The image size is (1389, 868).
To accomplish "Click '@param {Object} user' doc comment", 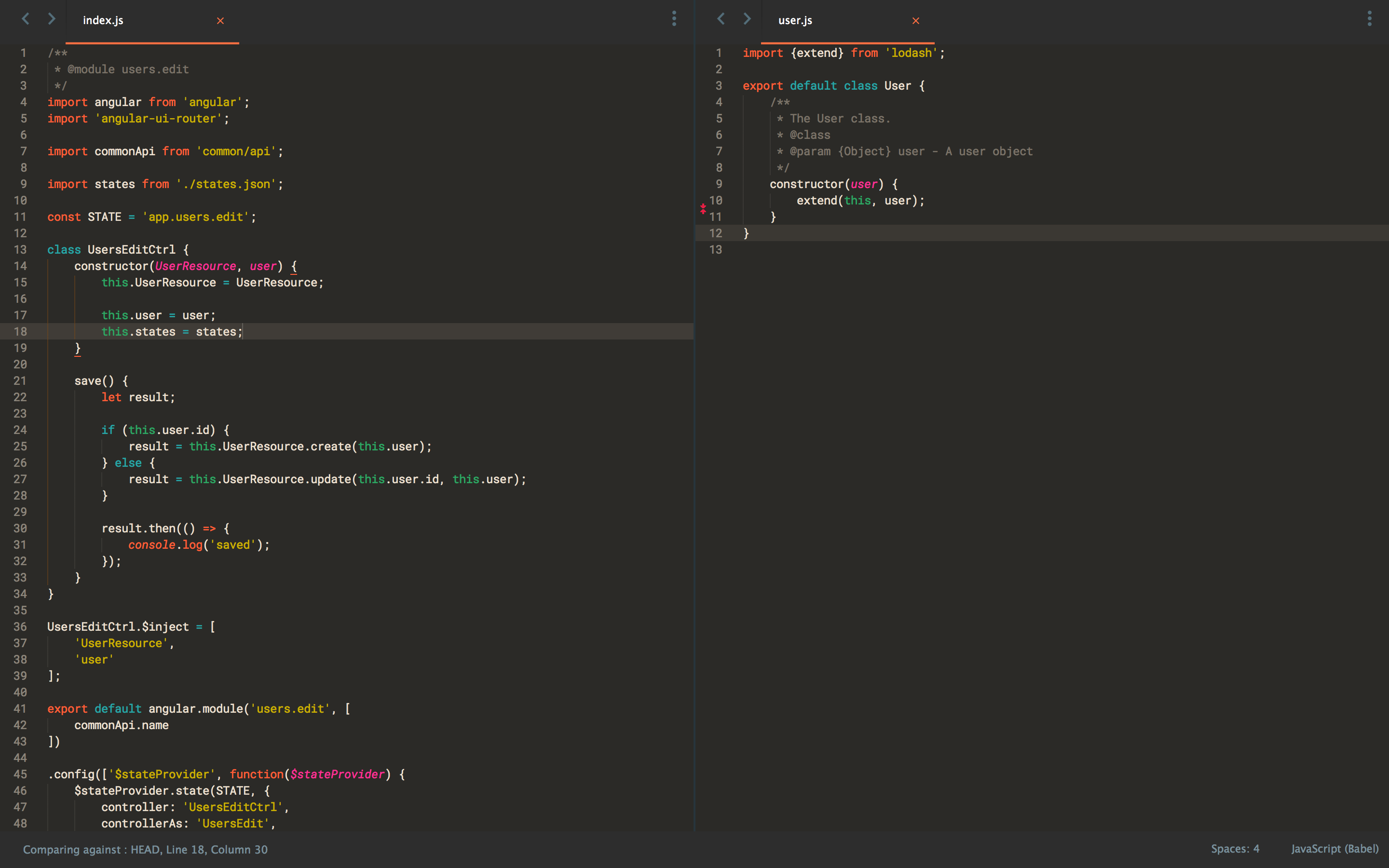I will (x=858, y=151).
